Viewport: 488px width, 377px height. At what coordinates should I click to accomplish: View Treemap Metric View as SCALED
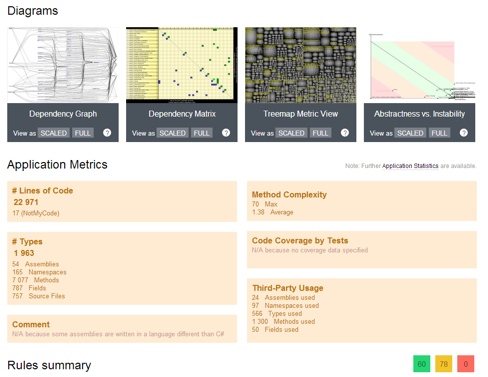[x=292, y=133]
